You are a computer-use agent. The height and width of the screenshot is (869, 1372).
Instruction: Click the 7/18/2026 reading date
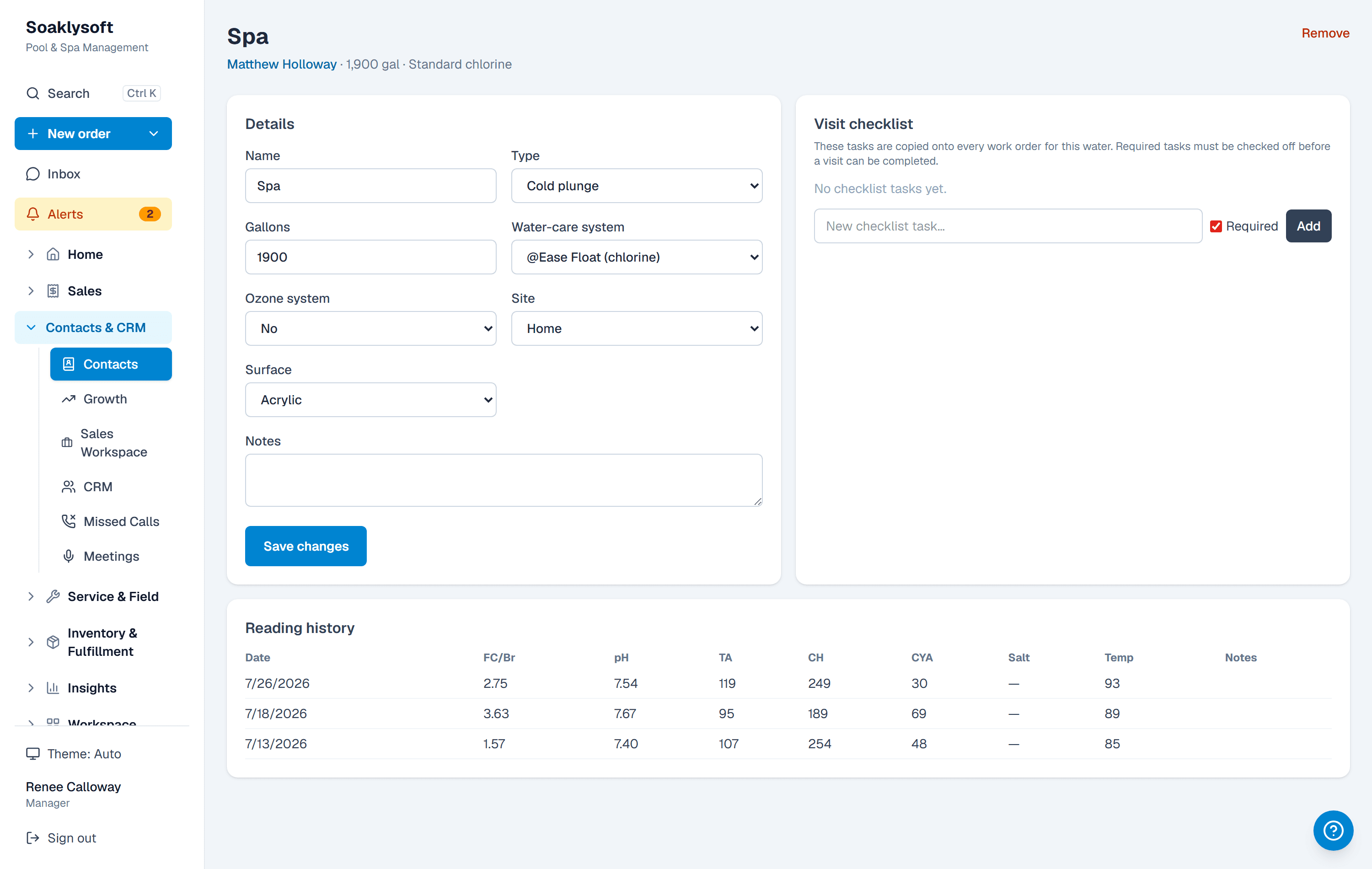point(276,713)
